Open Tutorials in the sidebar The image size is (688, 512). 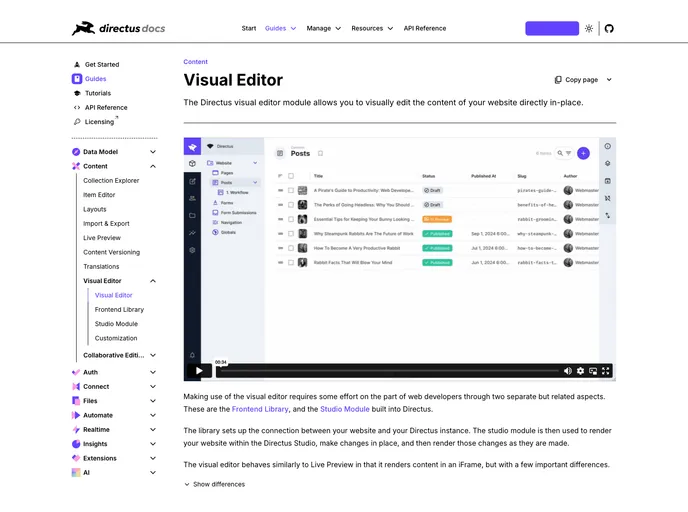(x=98, y=93)
